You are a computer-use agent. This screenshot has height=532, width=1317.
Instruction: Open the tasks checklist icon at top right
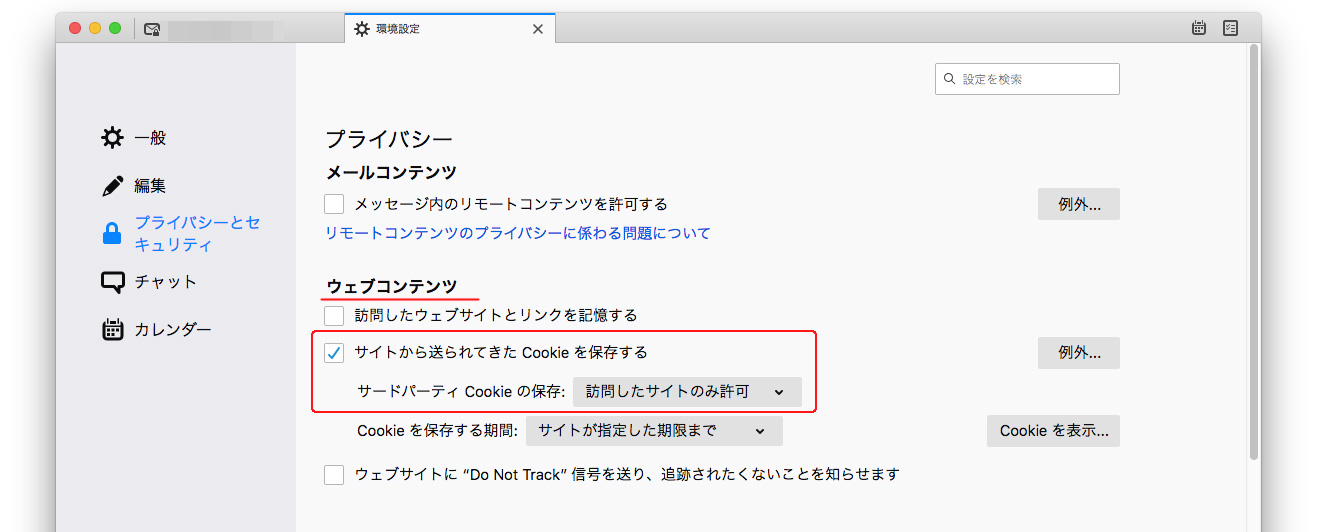[x=1231, y=29]
